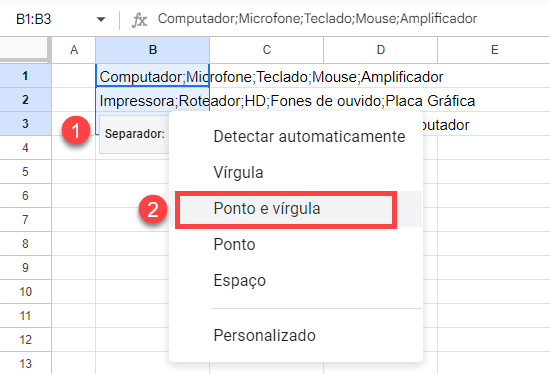Select column A header
Image resolution: width=550 pixels, height=374 pixels.
point(74,50)
